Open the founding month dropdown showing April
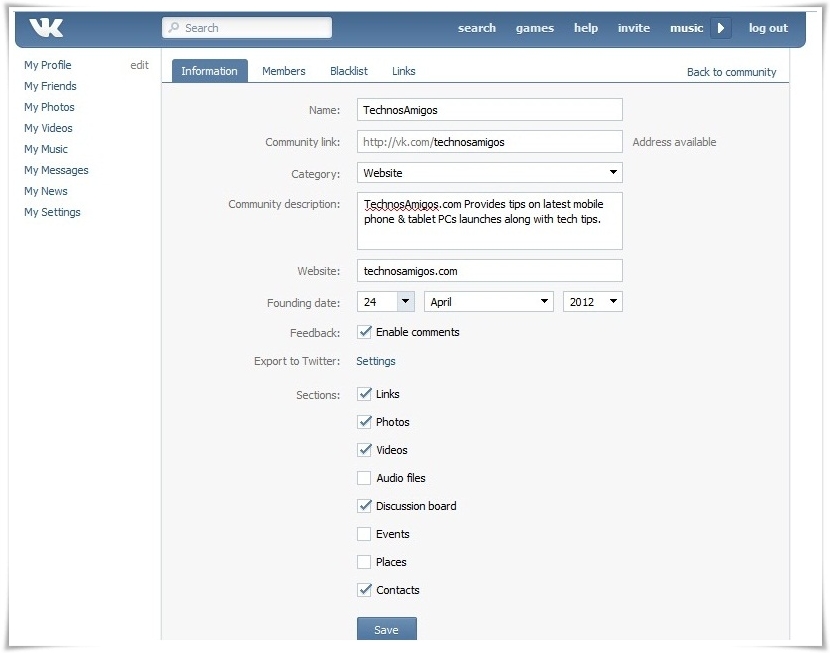830x653 pixels. click(x=489, y=302)
